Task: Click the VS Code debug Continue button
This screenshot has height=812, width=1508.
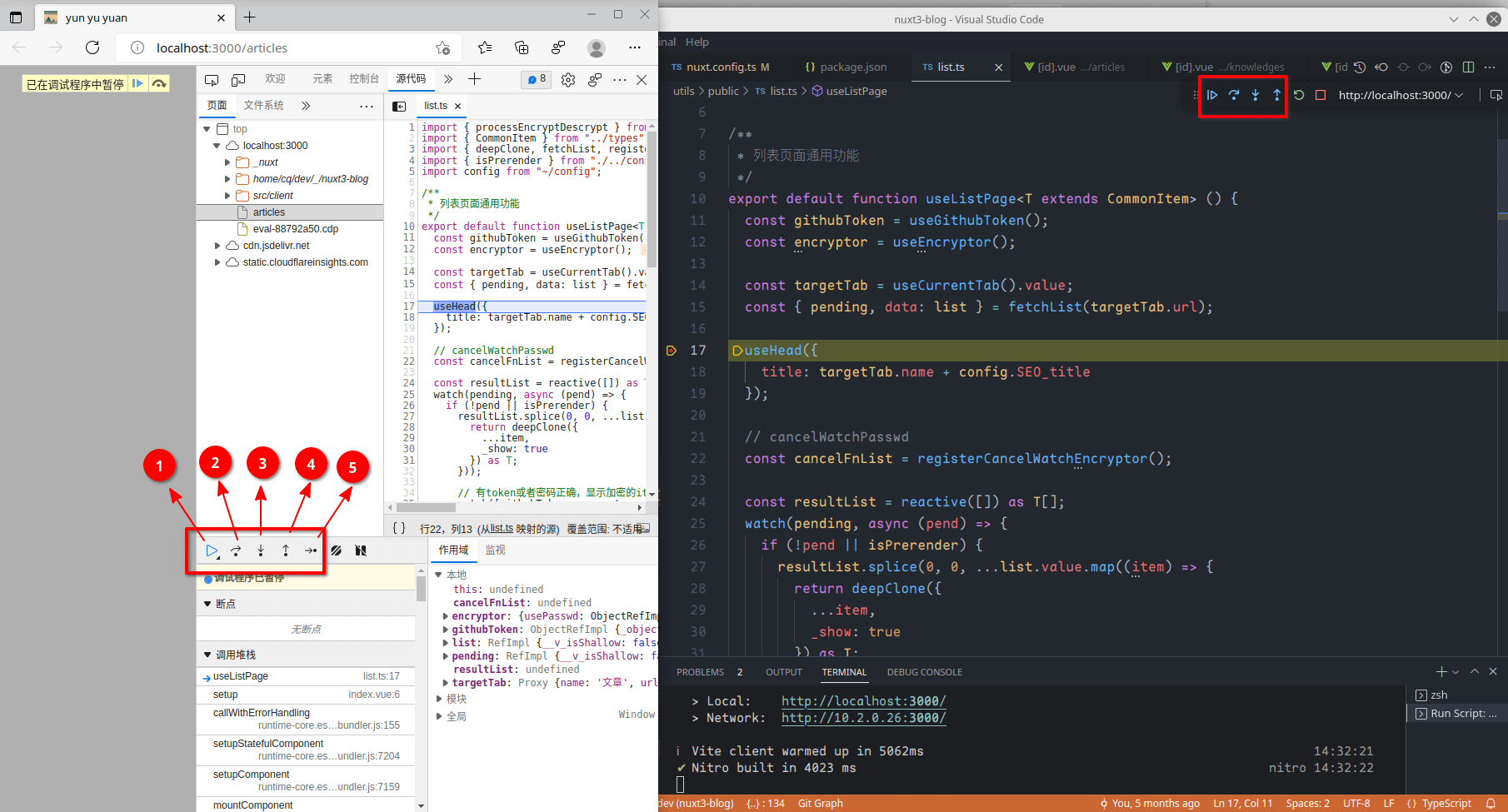Action: (1212, 95)
